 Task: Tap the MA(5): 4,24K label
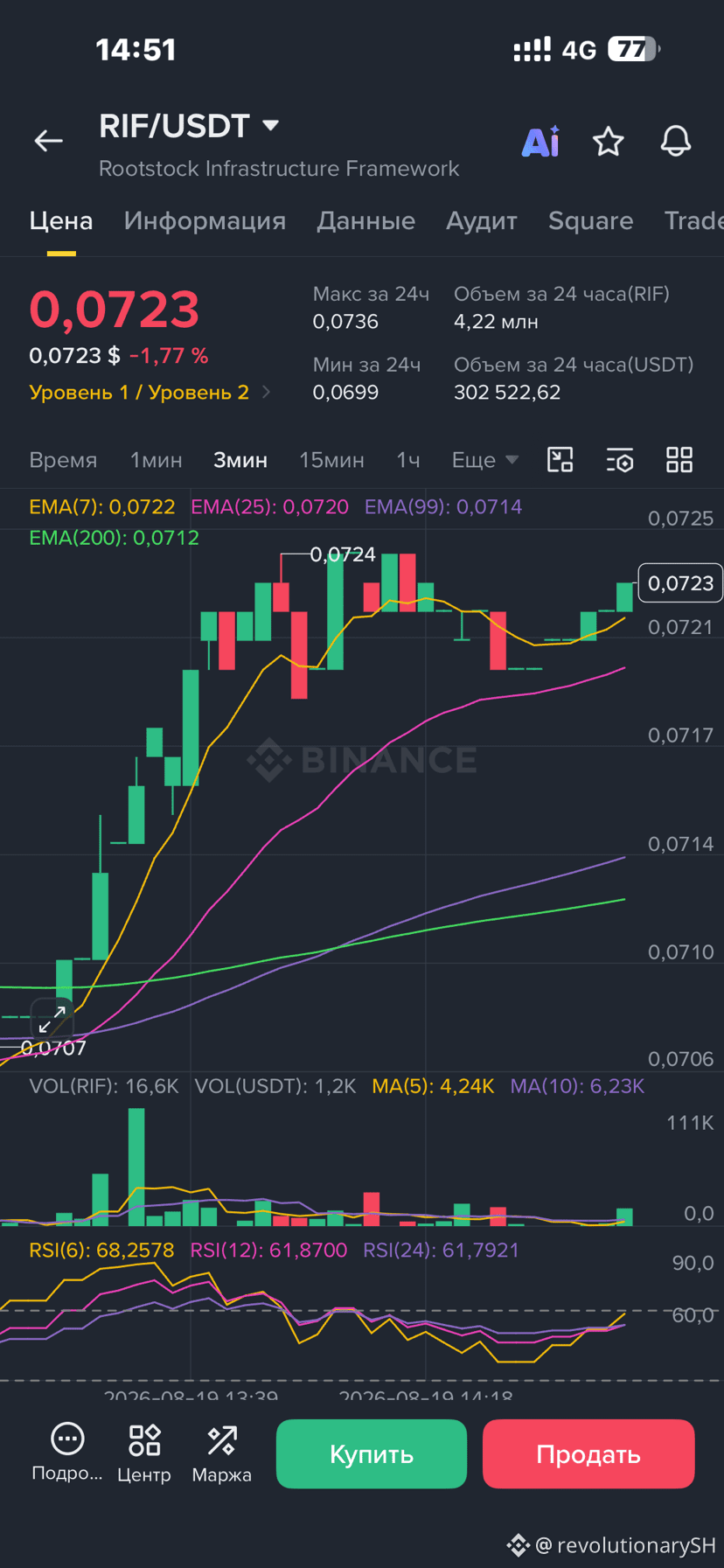pyautogui.click(x=433, y=1086)
